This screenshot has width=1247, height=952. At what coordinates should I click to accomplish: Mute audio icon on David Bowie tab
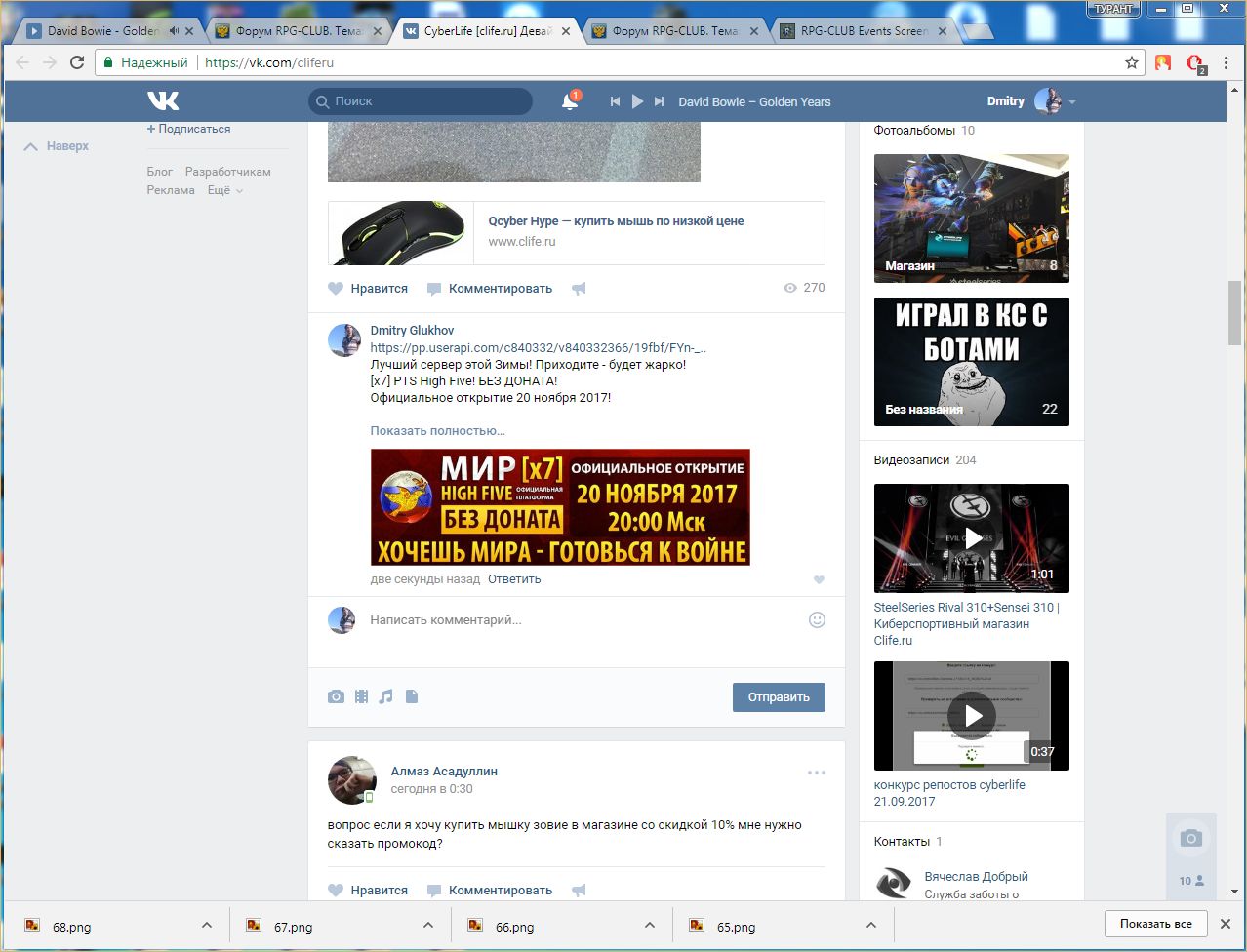pos(174,31)
